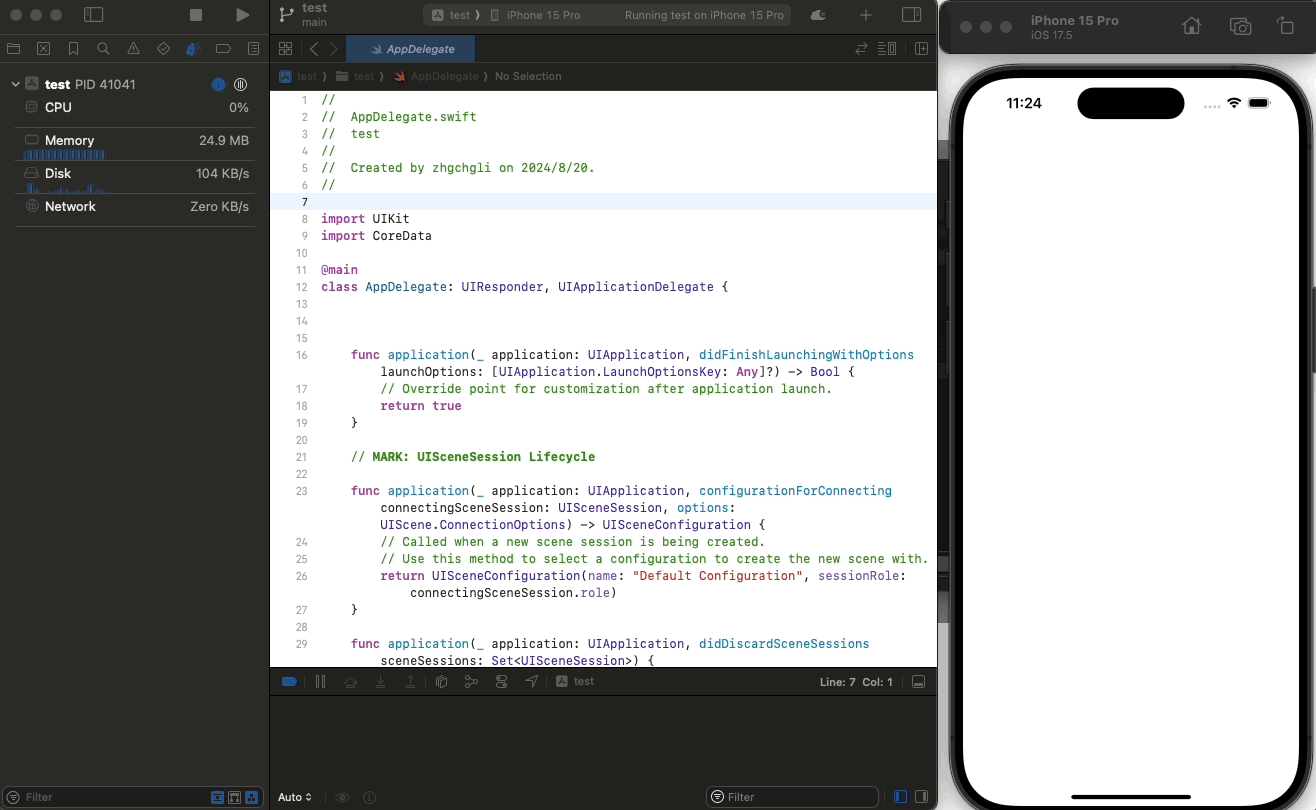Viewport: 1316px width, 810px height.
Task: Open the Debug navigator
Action: [x=193, y=48]
